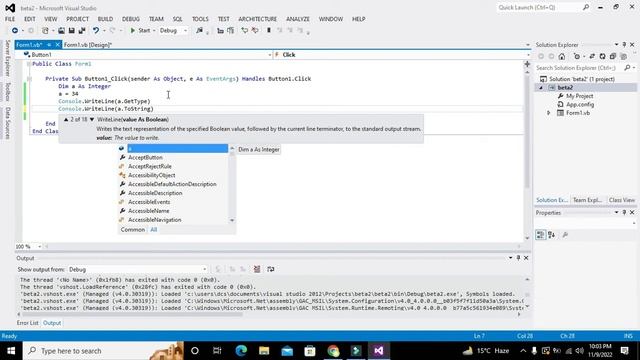Open File Explorer from the taskbar
Image resolution: width=640 pixels, height=360 pixels.
[x=264, y=351]
